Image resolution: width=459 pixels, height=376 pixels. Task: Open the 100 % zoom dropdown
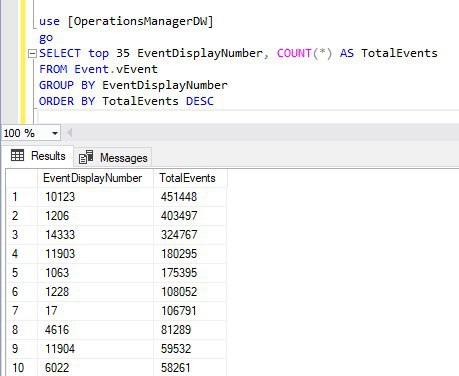tap(55, 133)
